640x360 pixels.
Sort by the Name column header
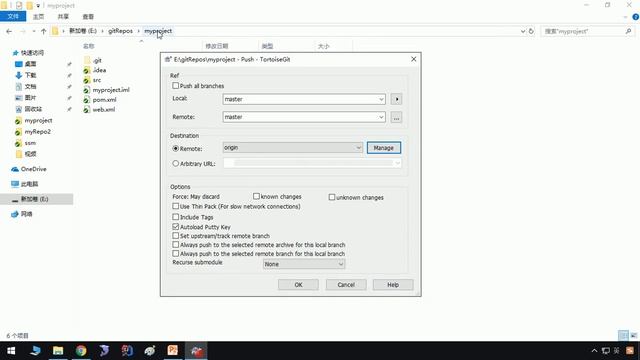pyautogui.click(x=89, y=46)
